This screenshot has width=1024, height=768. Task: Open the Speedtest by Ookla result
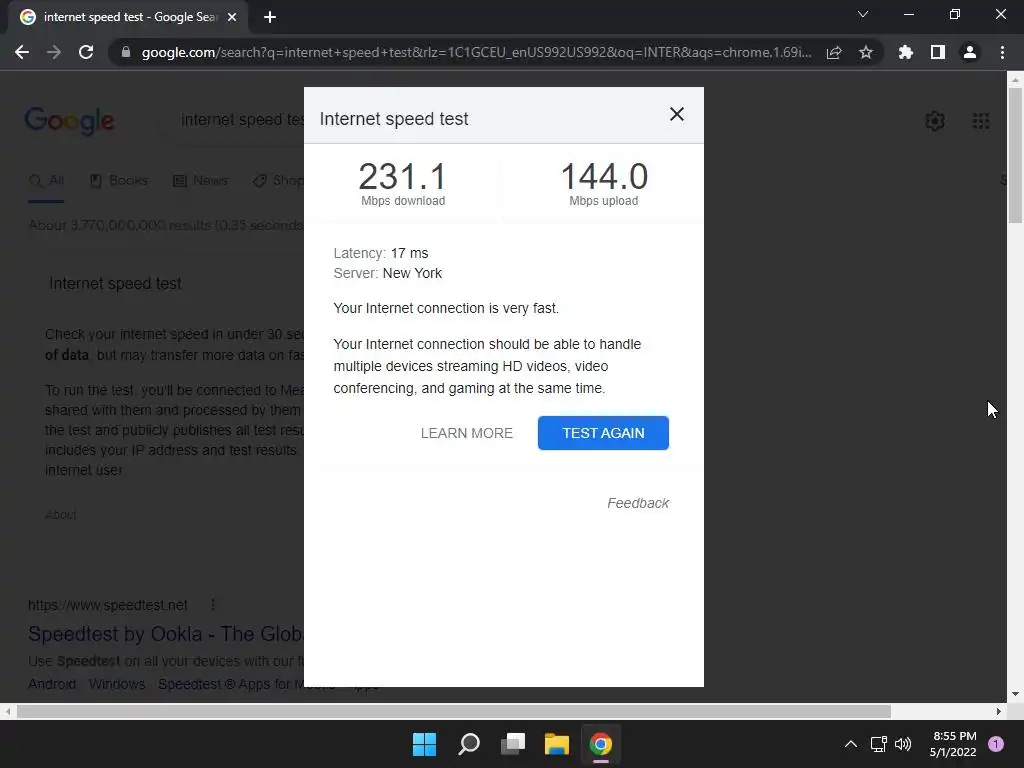pos(165,633)
